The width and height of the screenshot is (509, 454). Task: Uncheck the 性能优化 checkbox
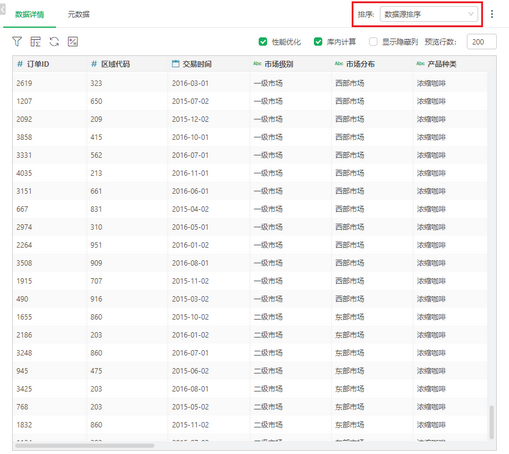tap(263, 42)
